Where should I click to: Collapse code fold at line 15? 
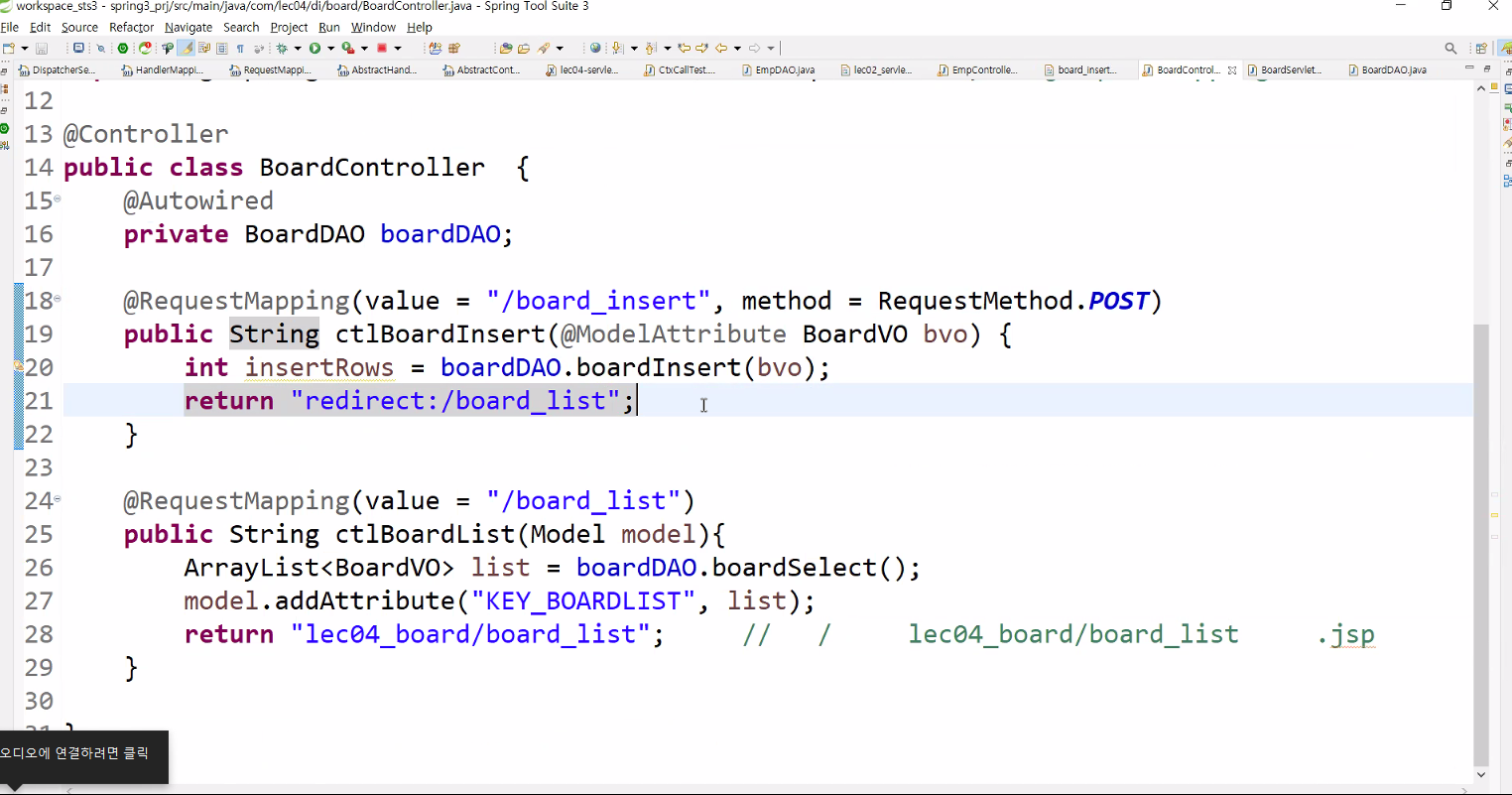click(58, 199)
